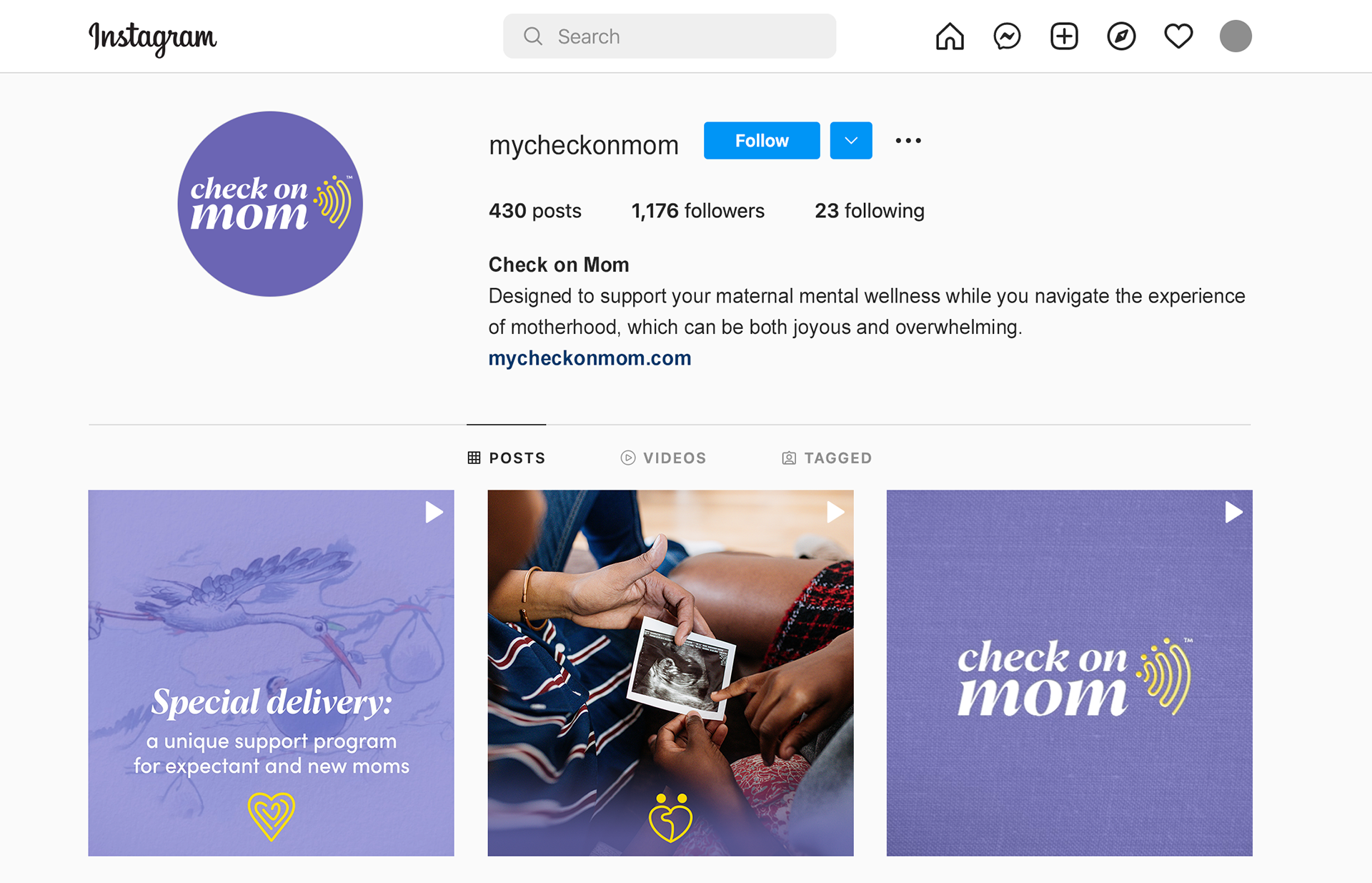The image size is (1372, 883).
Task: Expand suggested accounts dropdown arrow
Action: [x=851, y=141]
